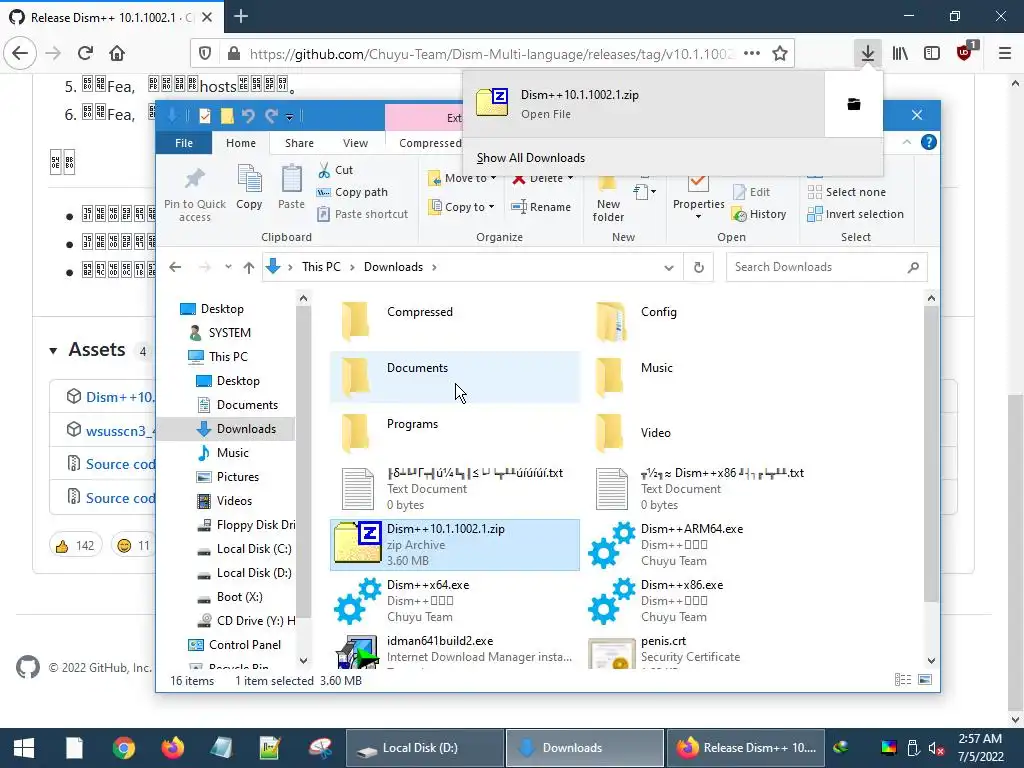
Task: Toggle Firefox sidebar icon
Action: pos(932,53)
